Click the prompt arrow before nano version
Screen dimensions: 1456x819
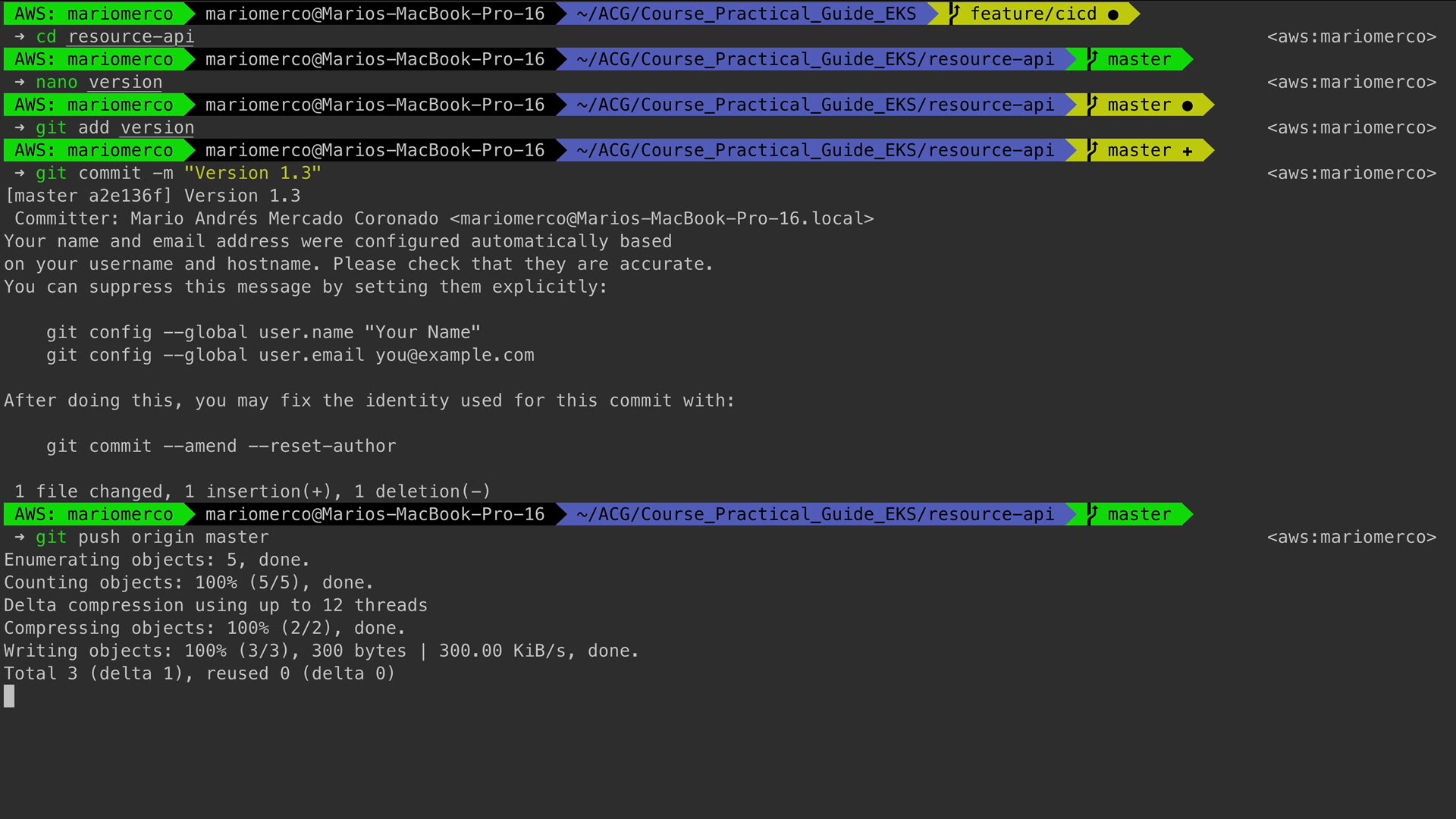(19, 82)
